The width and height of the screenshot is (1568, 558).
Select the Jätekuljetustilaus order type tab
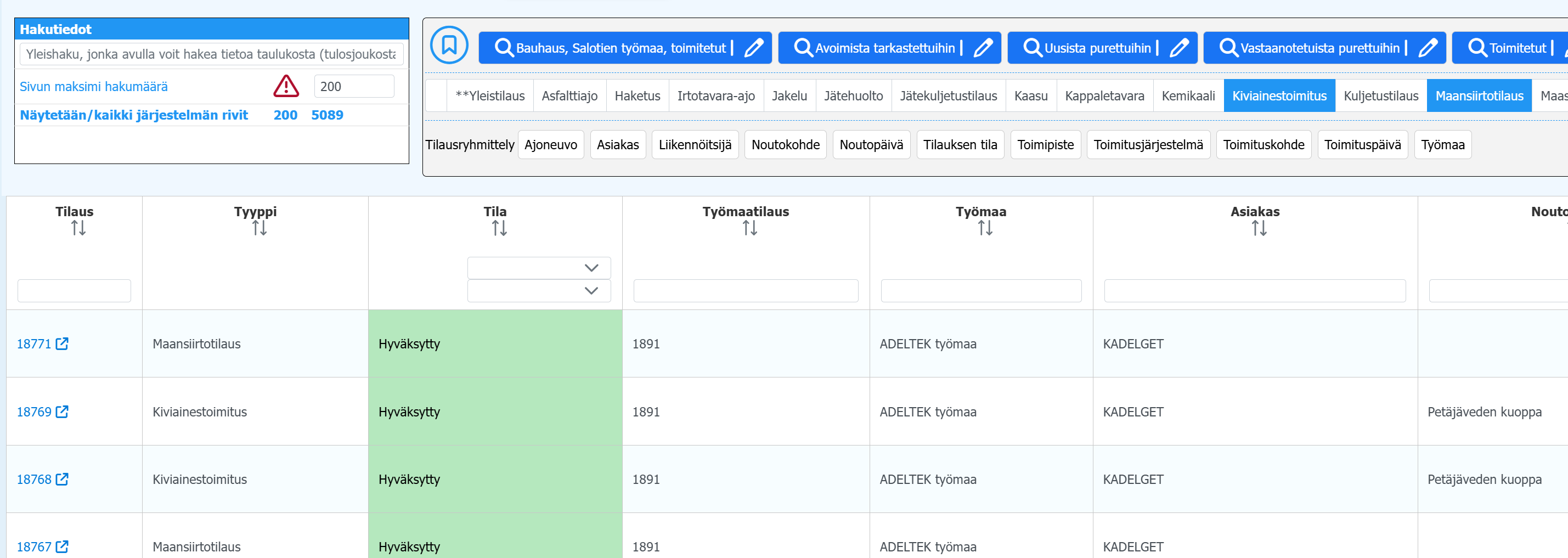pyautogui.click(x=949, y=95)
